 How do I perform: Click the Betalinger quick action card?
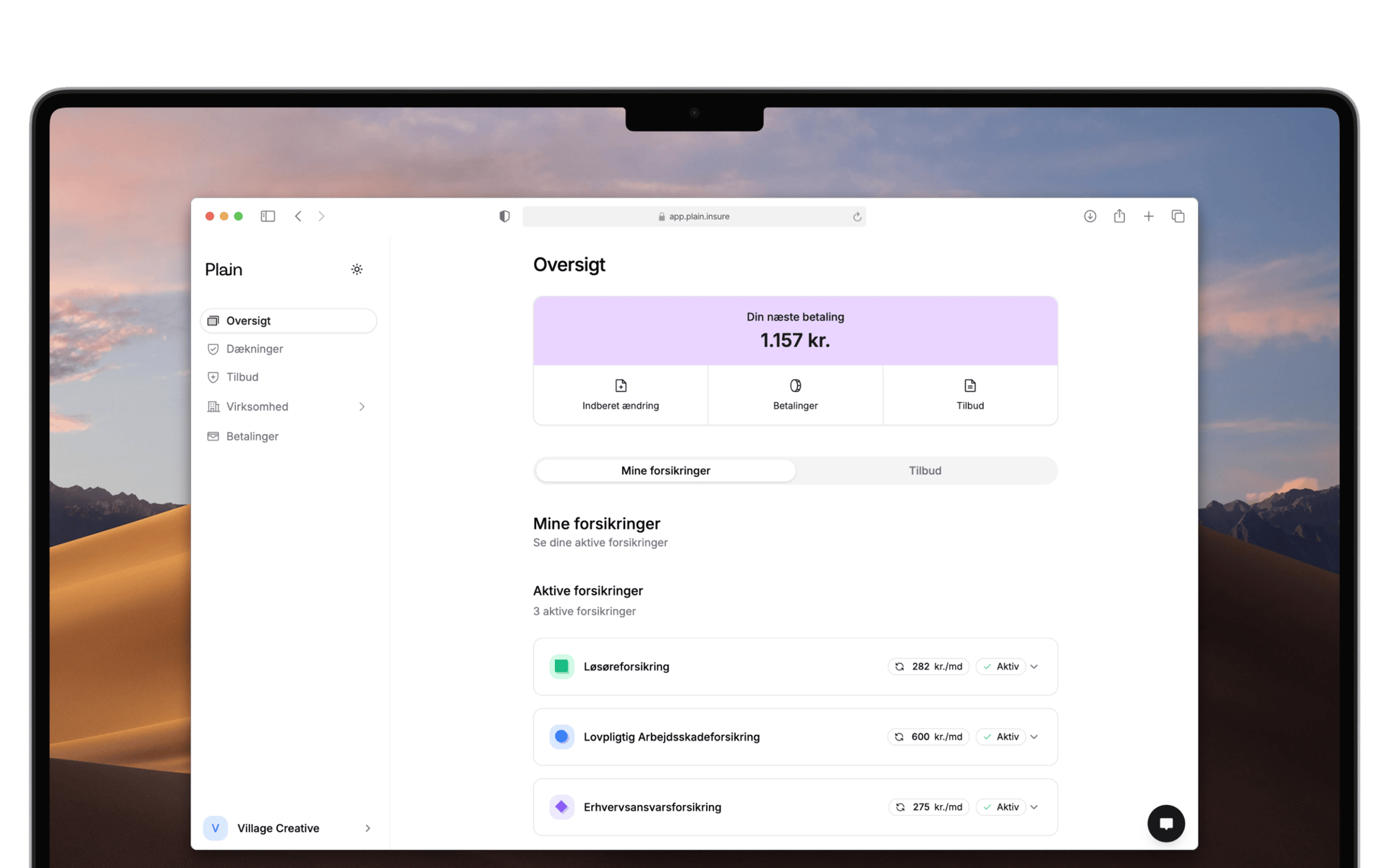click(795, 395)
